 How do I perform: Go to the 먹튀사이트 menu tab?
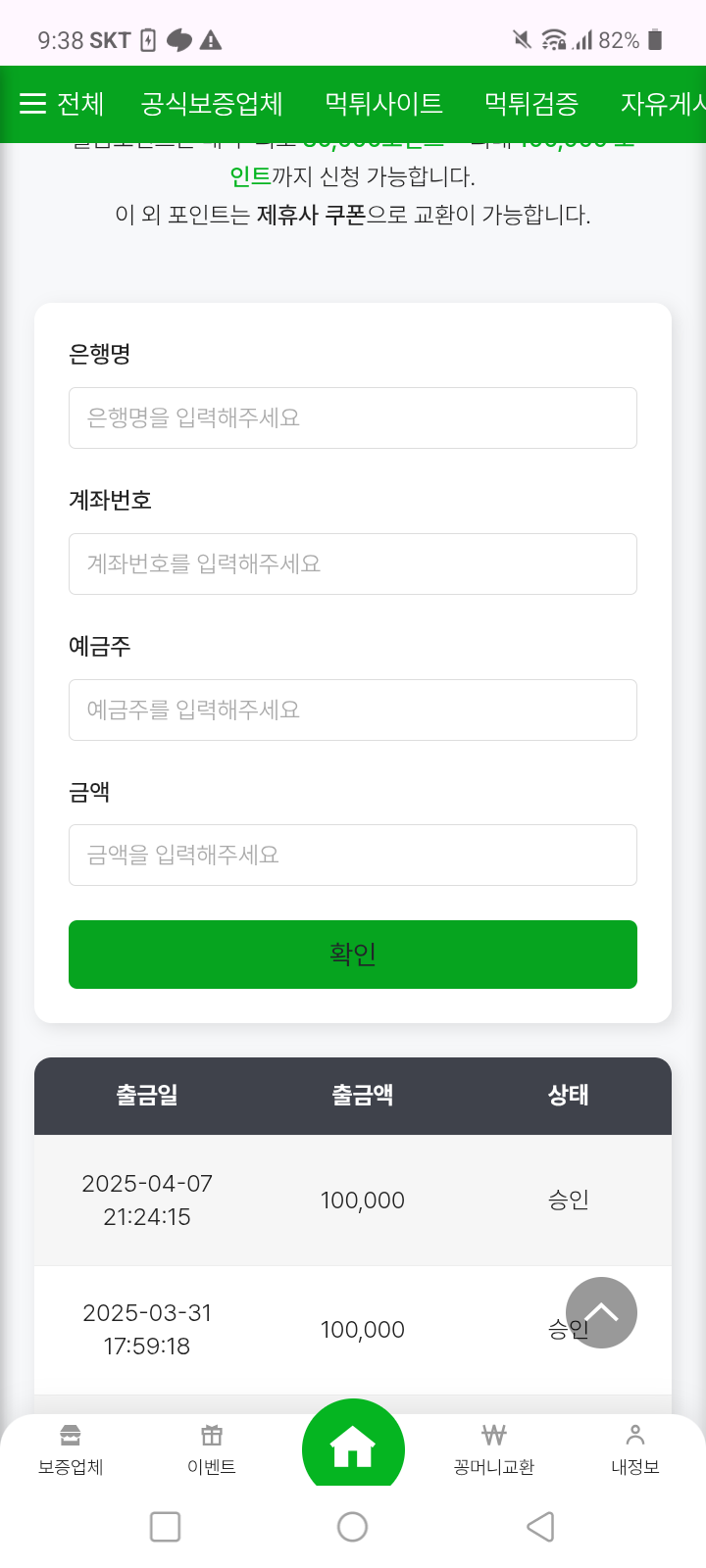(x=383, y=104)
